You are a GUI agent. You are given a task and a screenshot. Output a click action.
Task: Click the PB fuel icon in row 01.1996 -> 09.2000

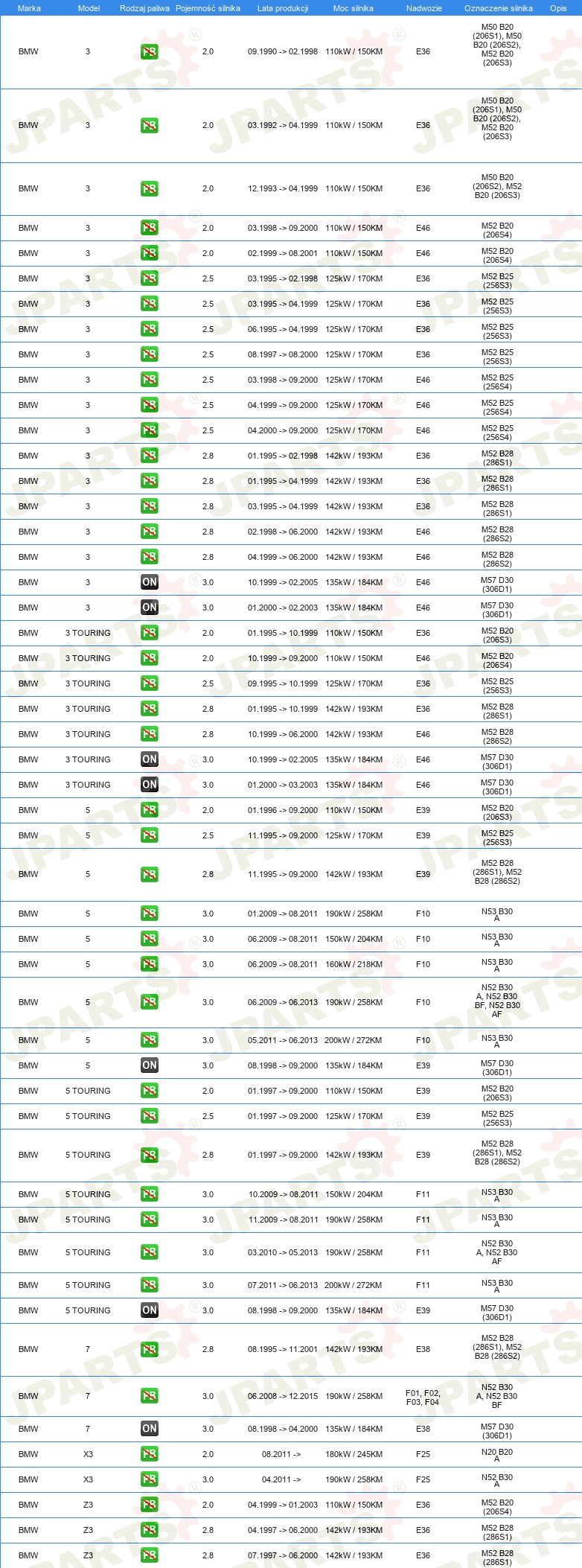coord(150,811)
